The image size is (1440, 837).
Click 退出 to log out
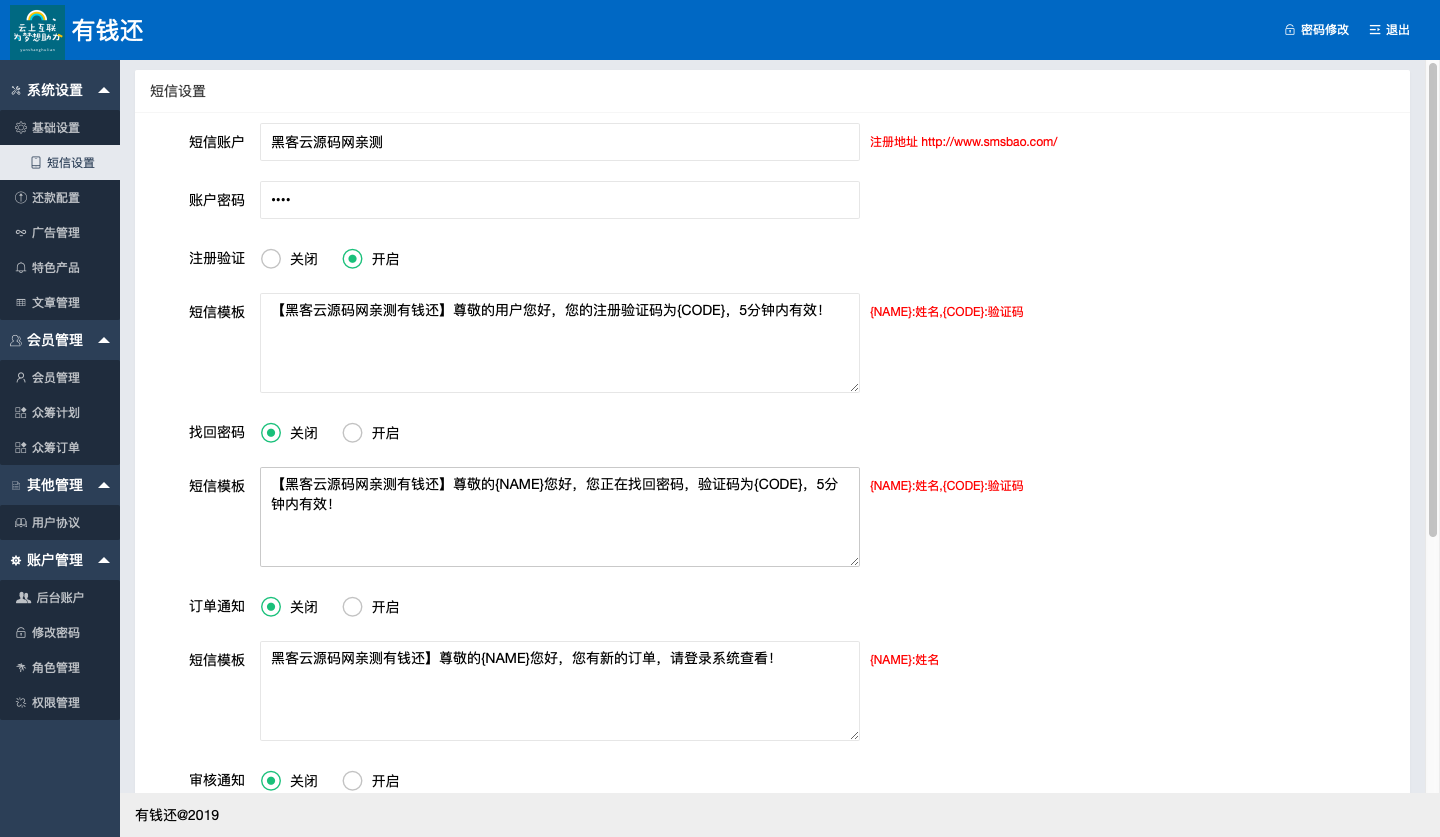[x=1390, y=30]
